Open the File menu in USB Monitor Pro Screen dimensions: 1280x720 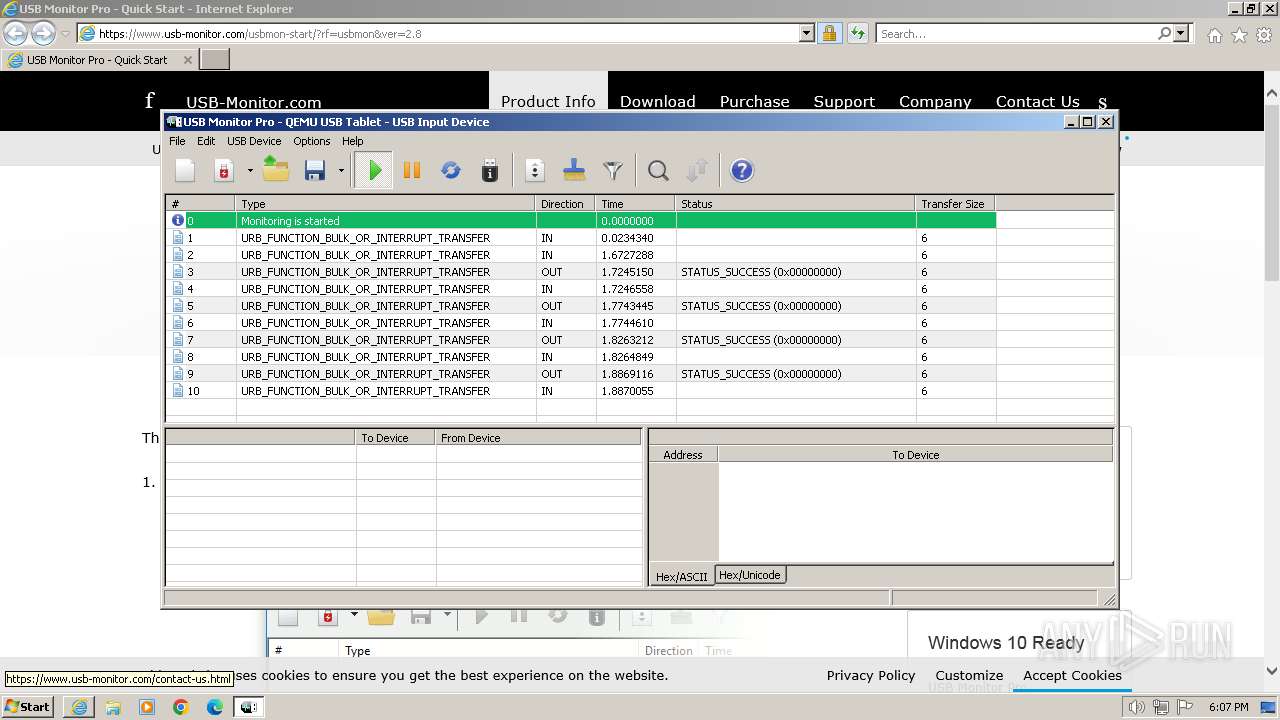click(x=177, y=141)
